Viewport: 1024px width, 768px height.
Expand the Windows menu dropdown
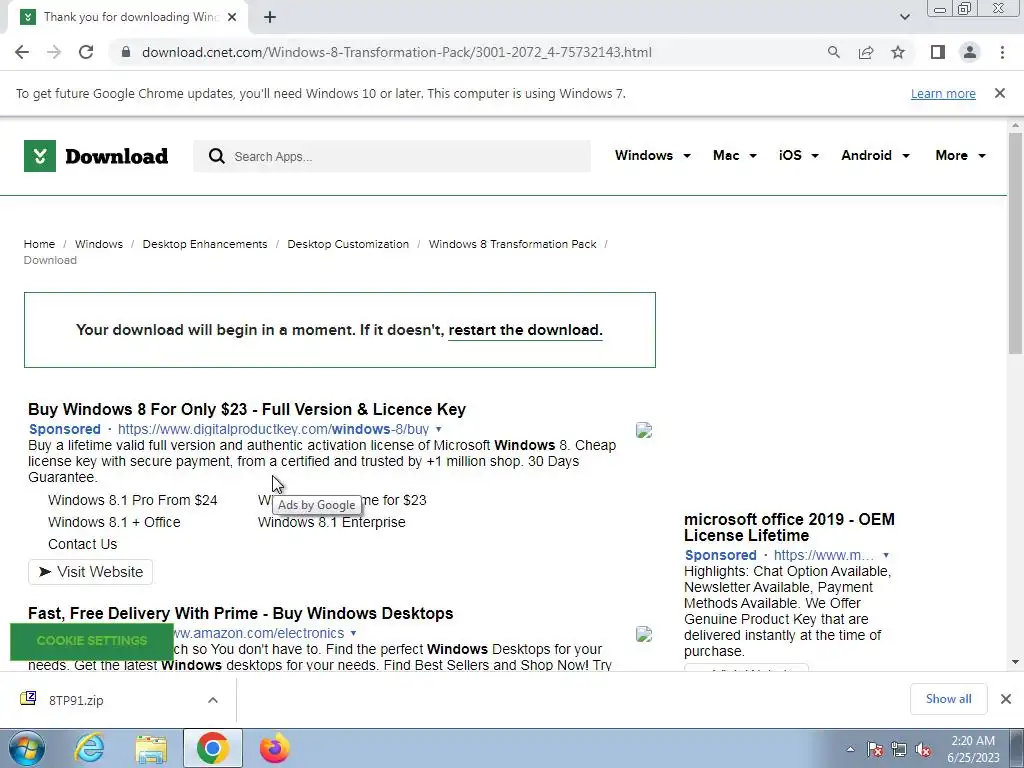(652, 155)
